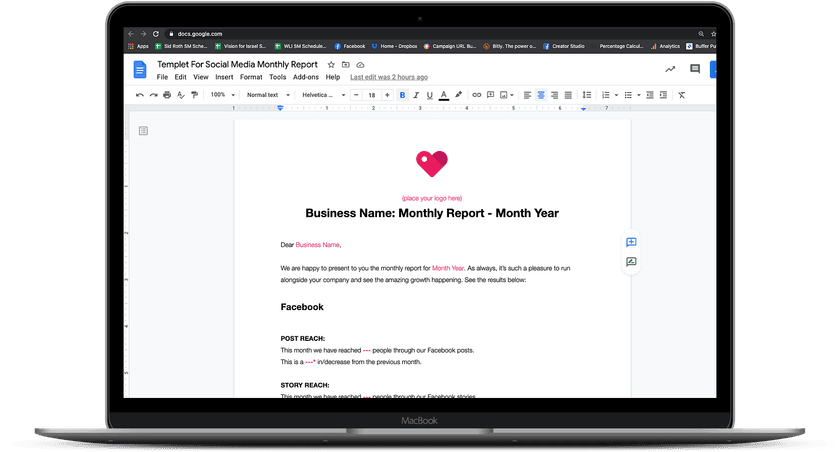This screenshot has height=452, width=838.
Task: Open the text color picker
Action: coord(444,95)
